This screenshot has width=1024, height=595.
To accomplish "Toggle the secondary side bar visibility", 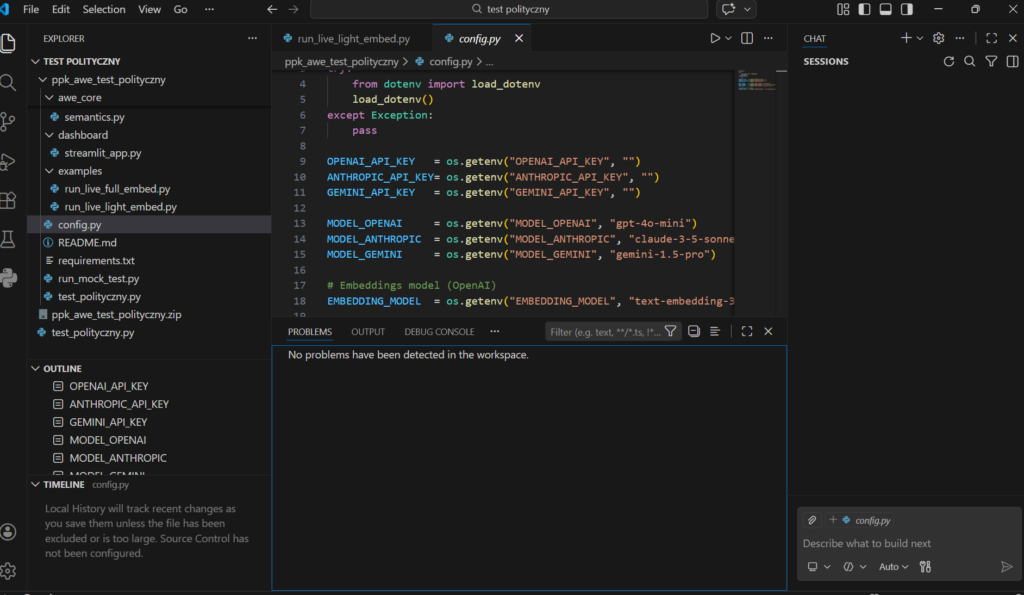I will coord(907,10).
